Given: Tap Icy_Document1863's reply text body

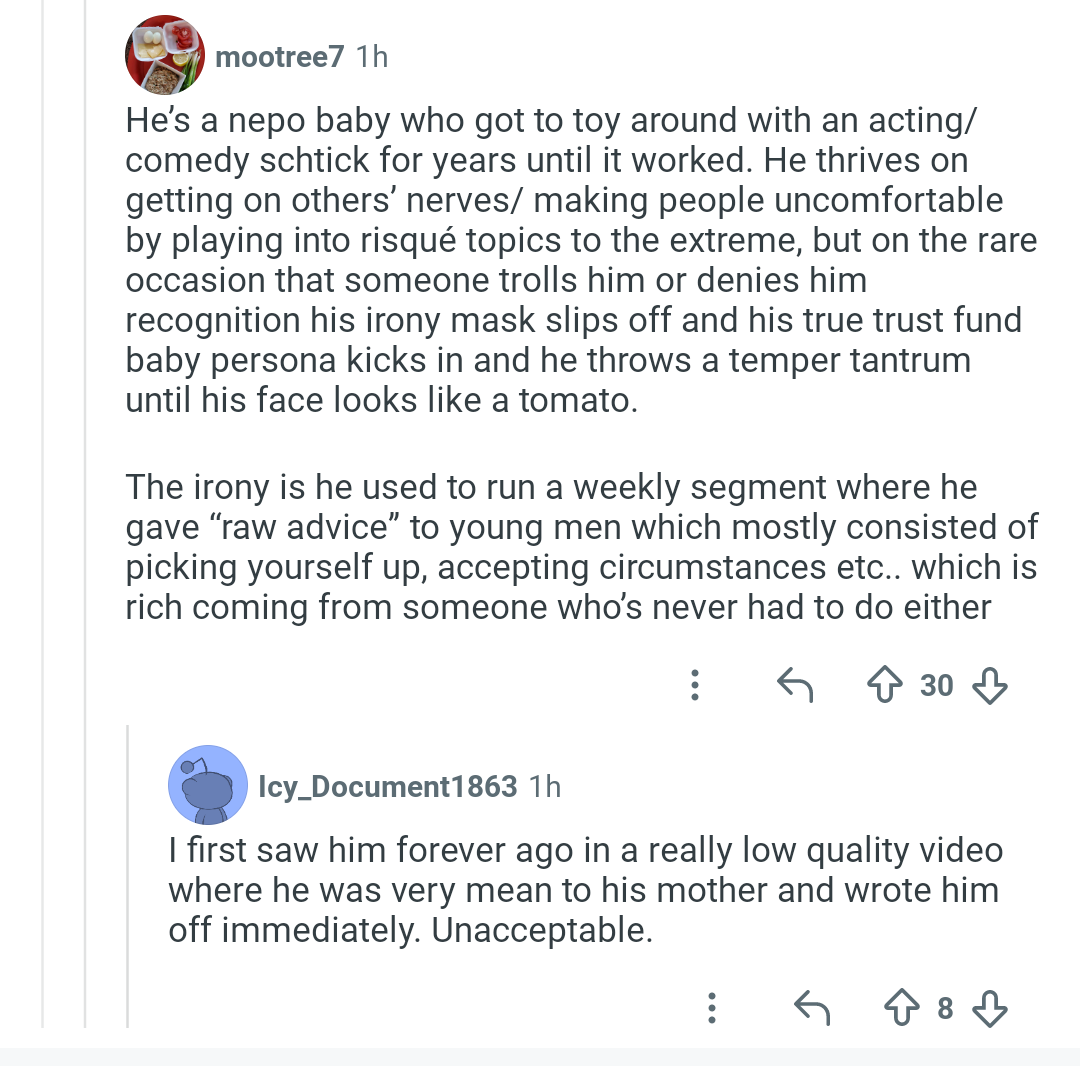Looking at the screenshot, I should coord(585,890).
